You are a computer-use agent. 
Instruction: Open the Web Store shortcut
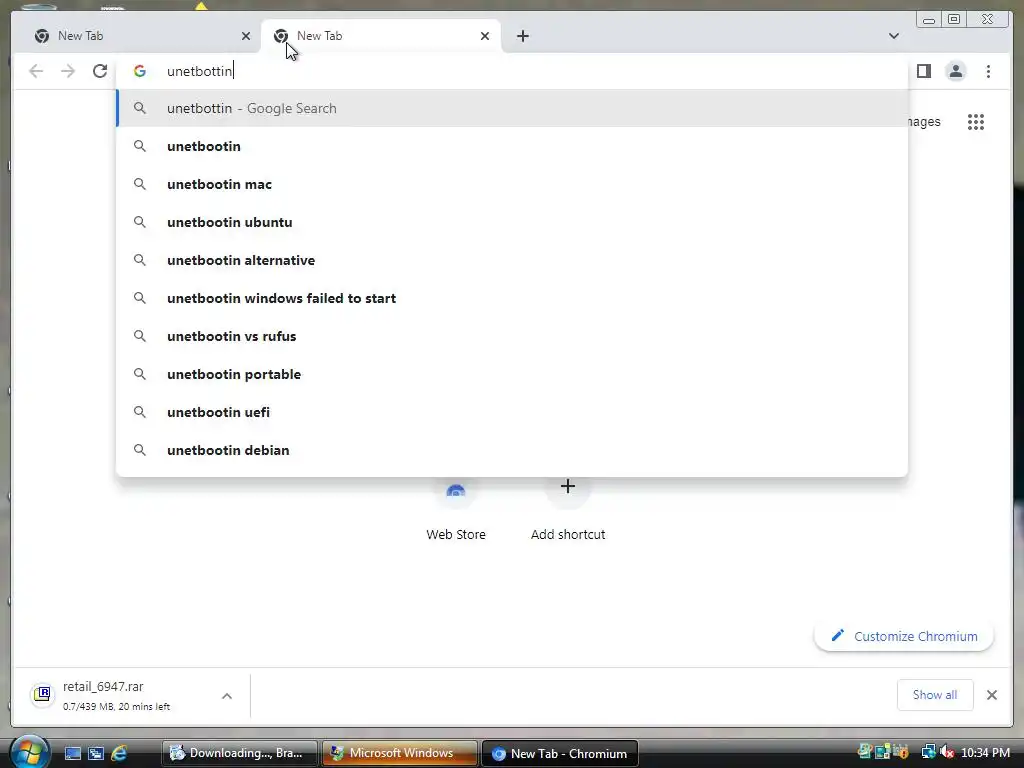(x=456, y=513)
